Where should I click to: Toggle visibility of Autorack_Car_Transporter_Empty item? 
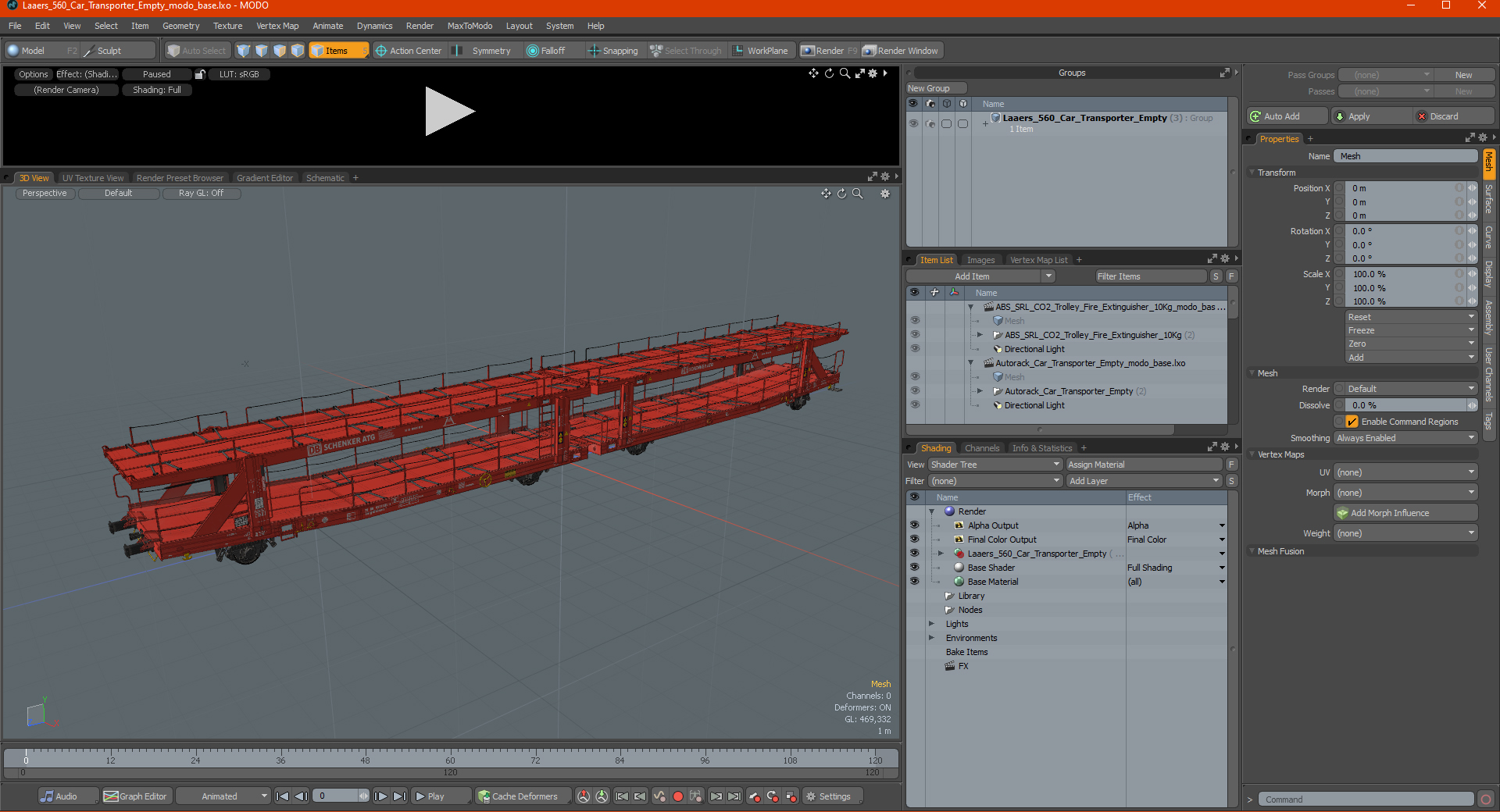(915, 391)
